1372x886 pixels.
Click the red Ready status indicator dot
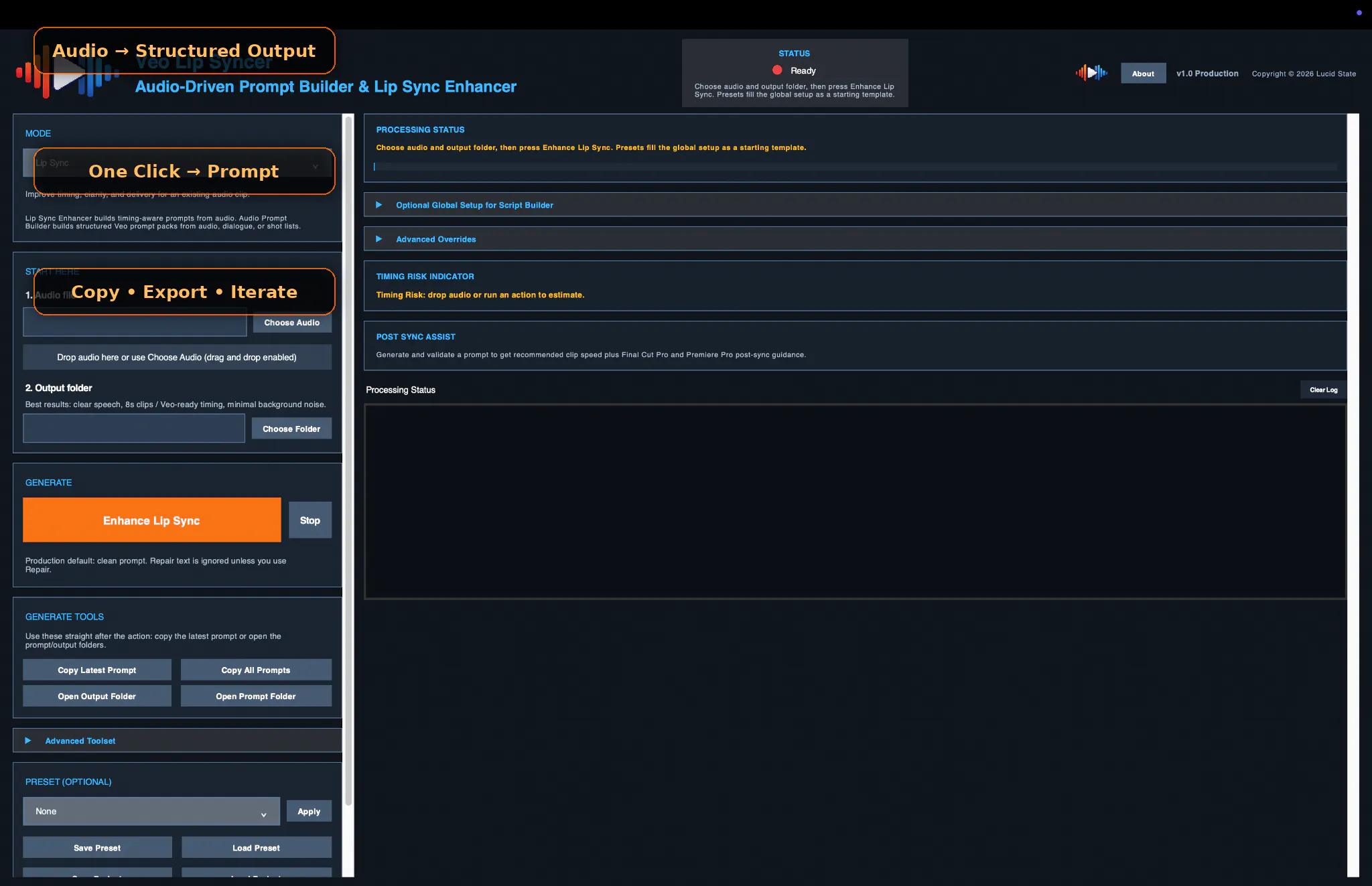click(x=777, y=70)
